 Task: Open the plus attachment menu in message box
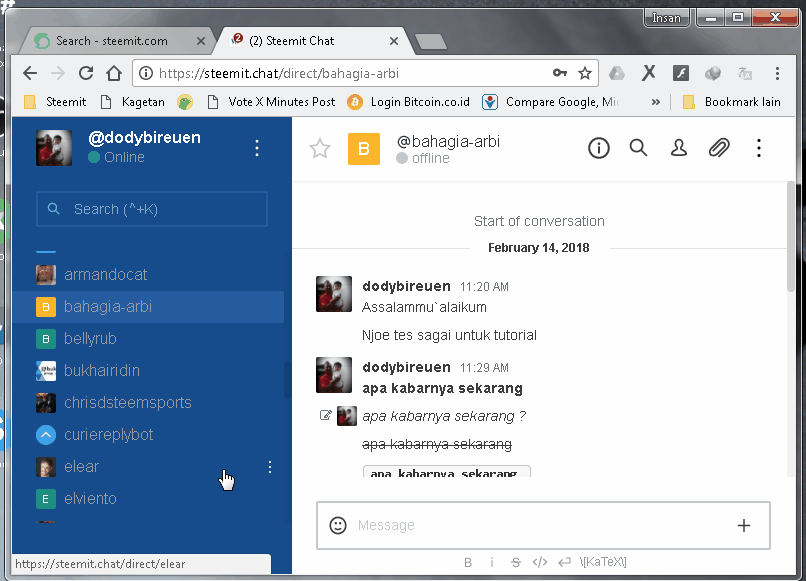tap(743, 525)
